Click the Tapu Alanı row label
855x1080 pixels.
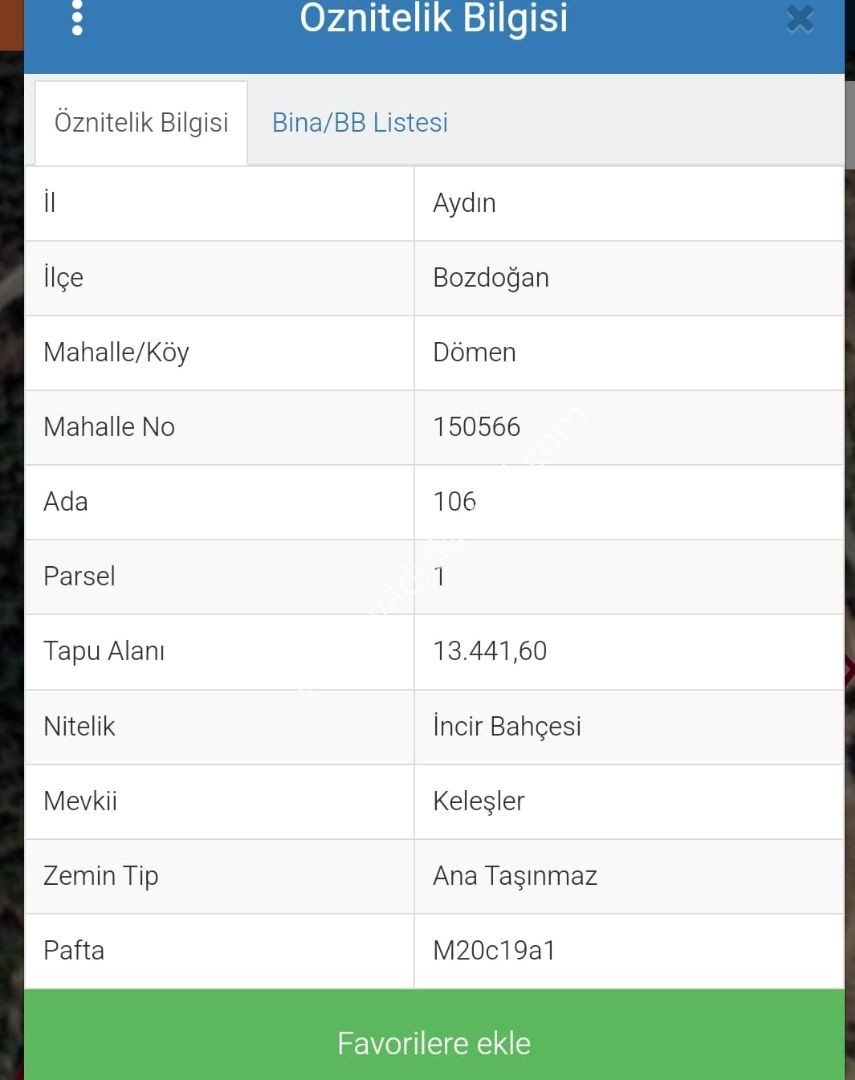pyautogui.click(x=104, y=651)
